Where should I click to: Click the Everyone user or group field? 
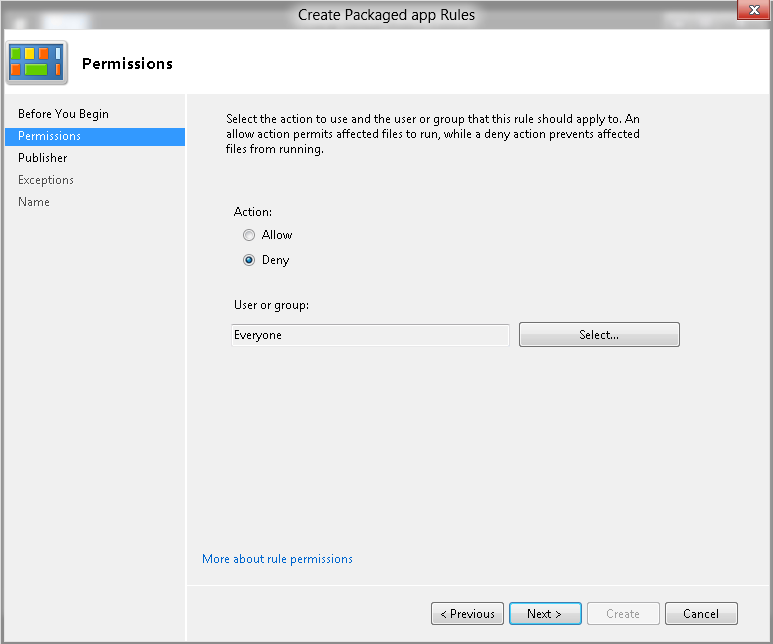click(370, 335)
